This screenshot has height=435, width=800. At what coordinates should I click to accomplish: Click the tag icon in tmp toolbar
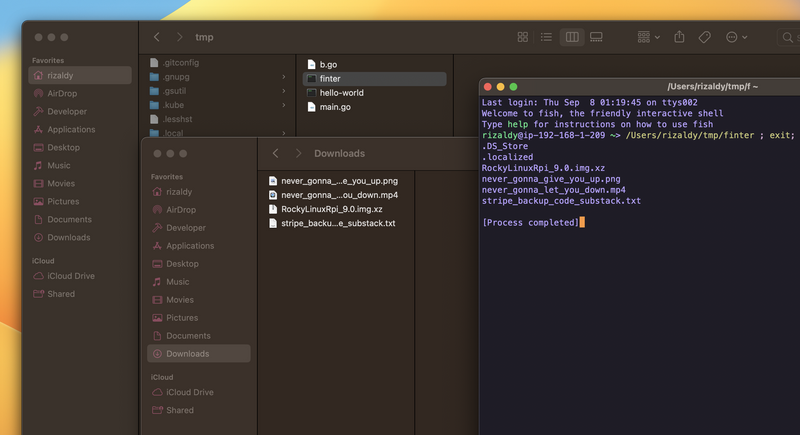click(x=705, y=37)
